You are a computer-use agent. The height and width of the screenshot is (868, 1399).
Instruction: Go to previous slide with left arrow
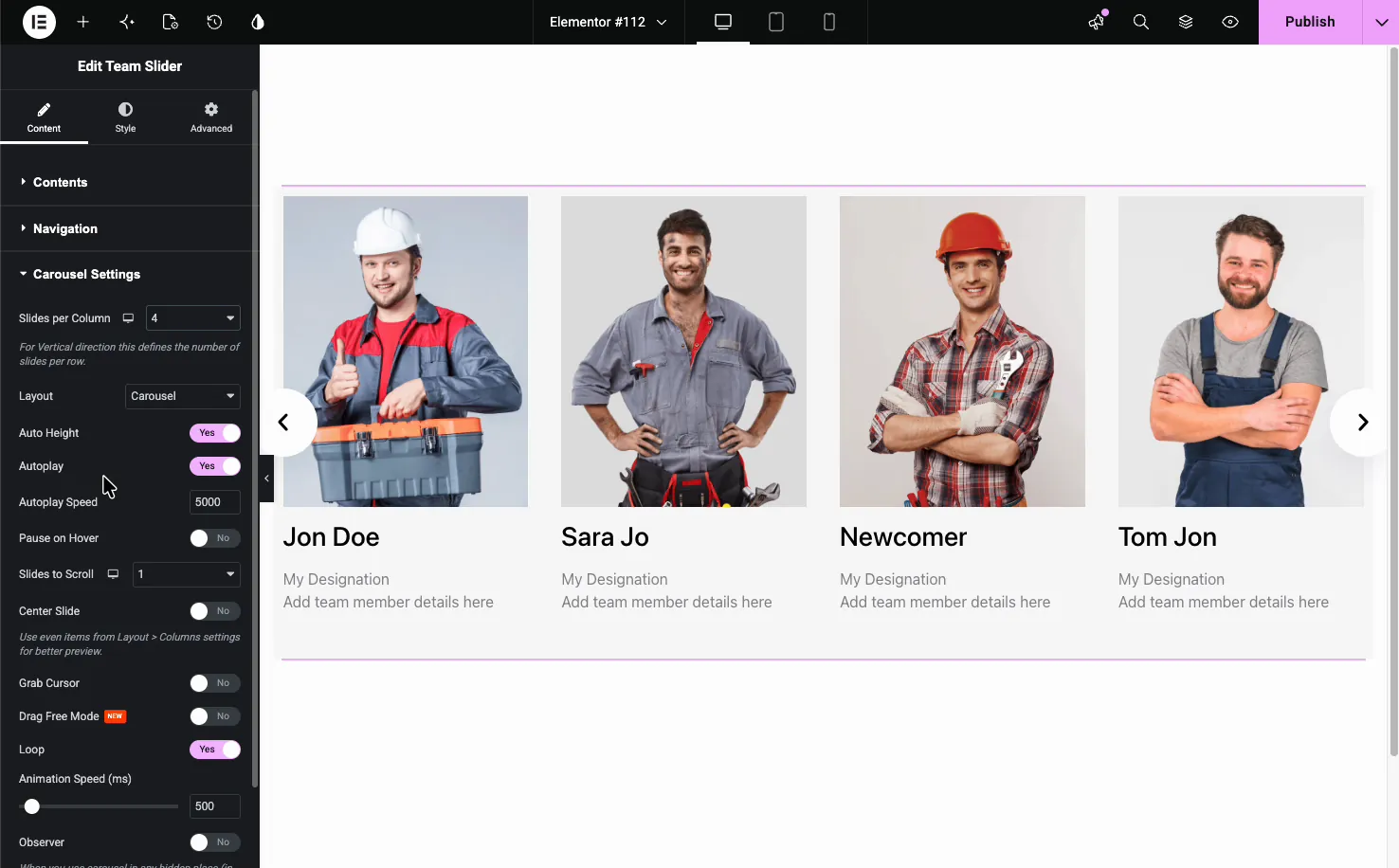(x=283, y=423)
